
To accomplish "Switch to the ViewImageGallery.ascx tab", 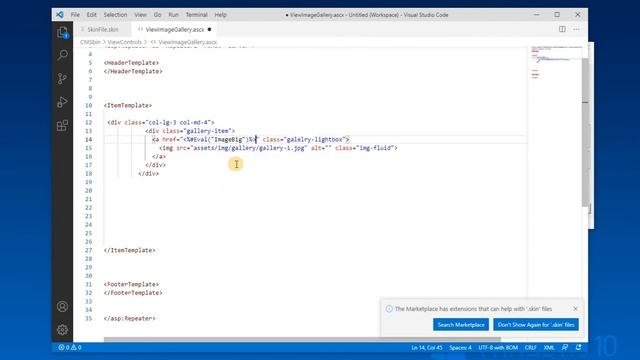I will point(175,29).
